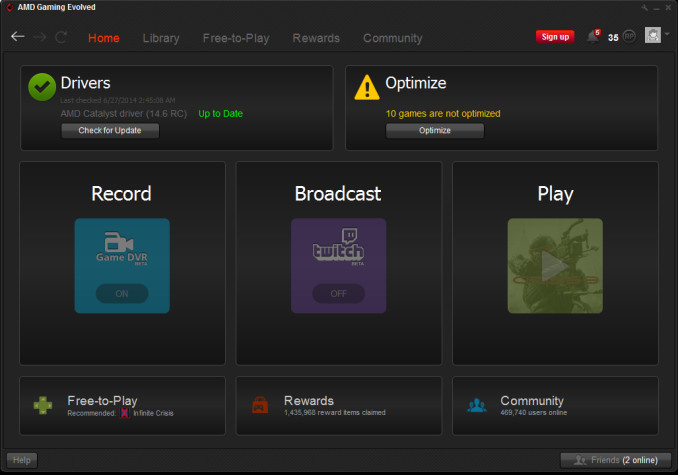Image resolution: width=678 pixels, height=475 pixels.
Task: Click the 35 reward points count
Action: pyautogui.click(x=613, y=38)
